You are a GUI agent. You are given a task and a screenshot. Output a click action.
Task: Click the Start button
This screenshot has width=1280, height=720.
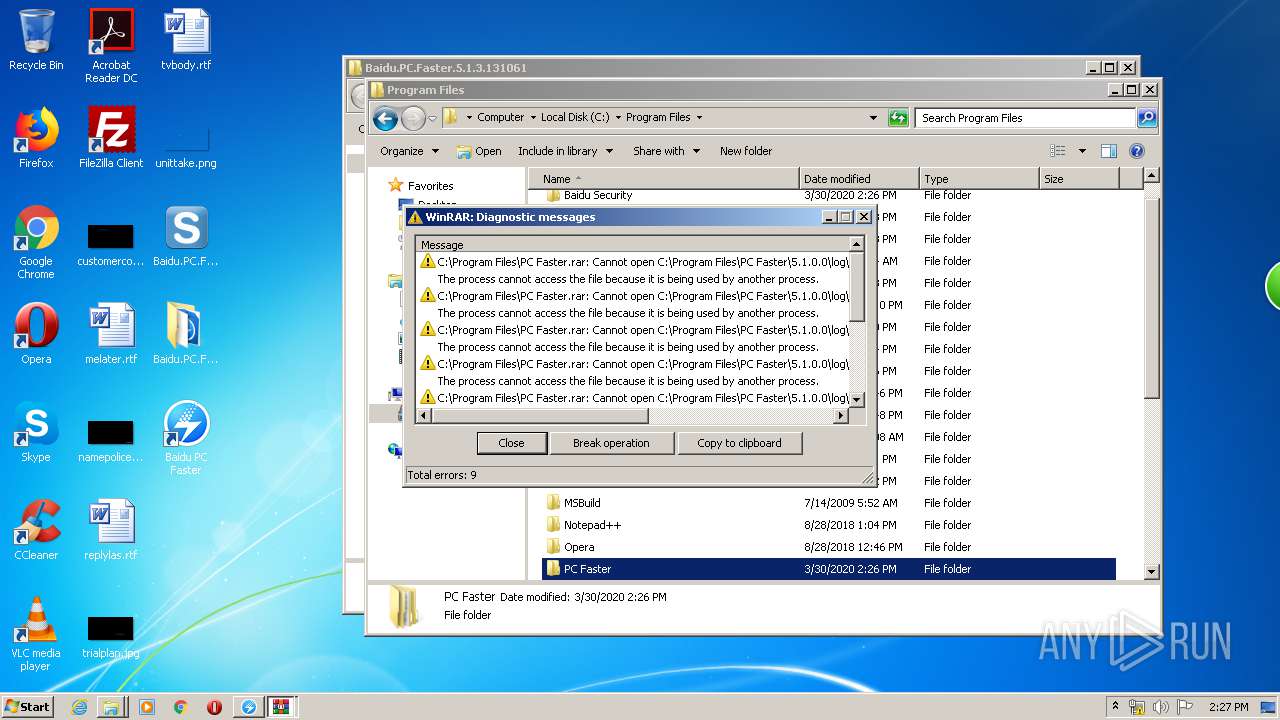coord(27,707)
